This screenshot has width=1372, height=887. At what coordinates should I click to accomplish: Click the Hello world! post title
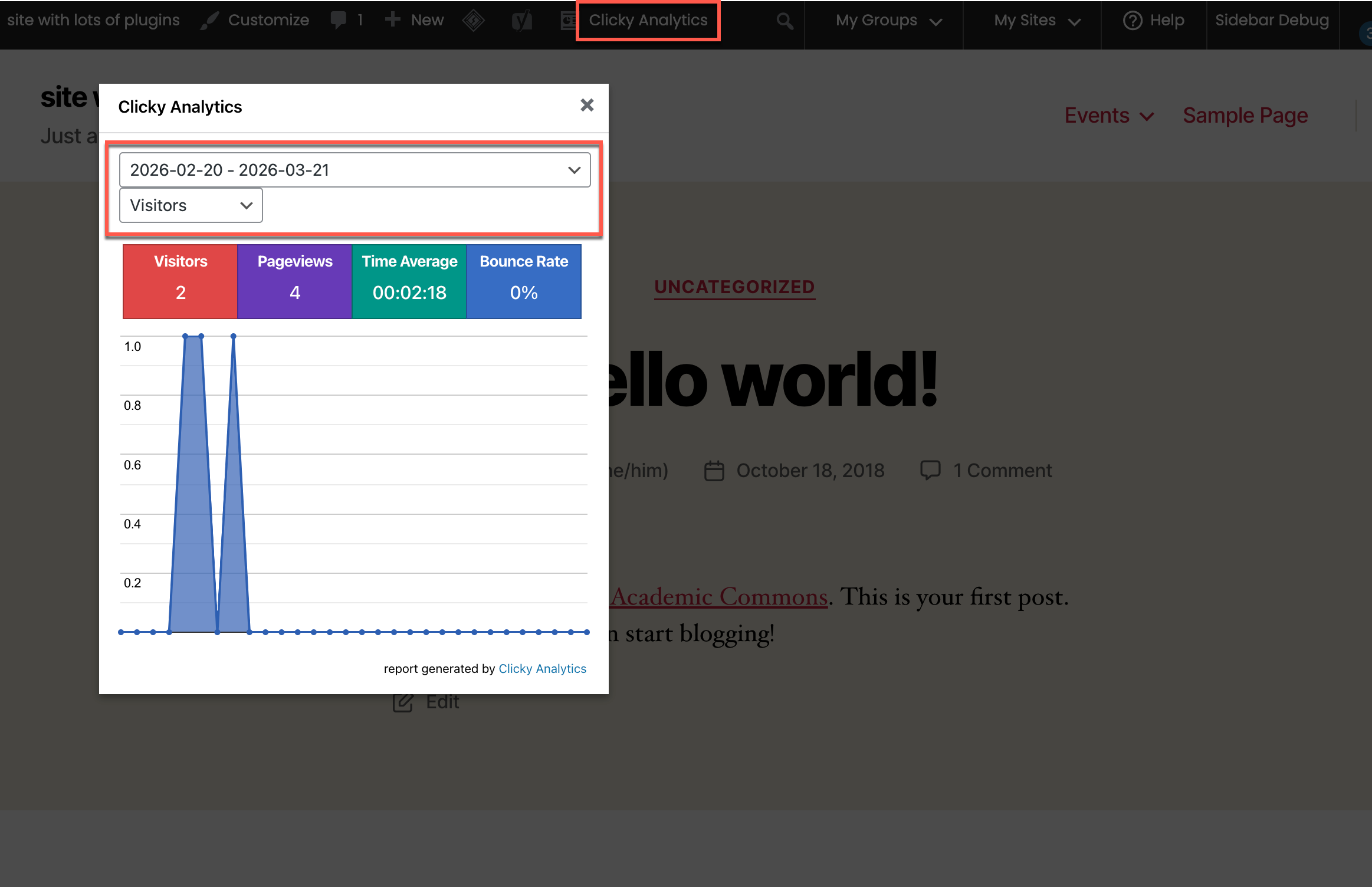click(772, 380)
